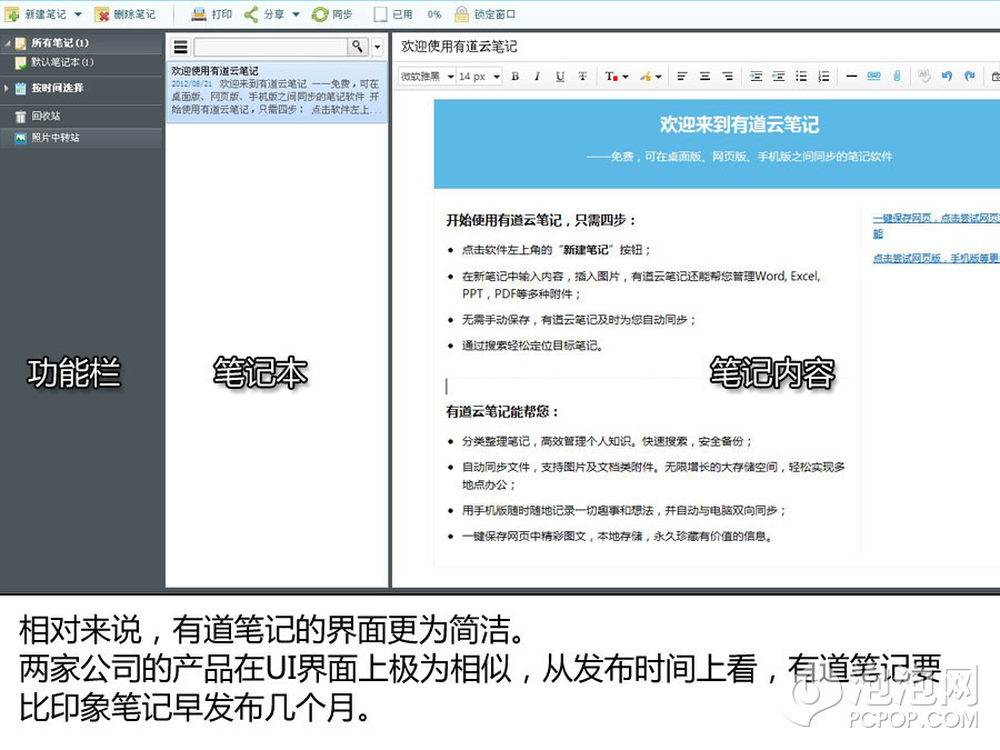
Task: Click the line starting 分类整理笔记
Action: click(607, 441)
